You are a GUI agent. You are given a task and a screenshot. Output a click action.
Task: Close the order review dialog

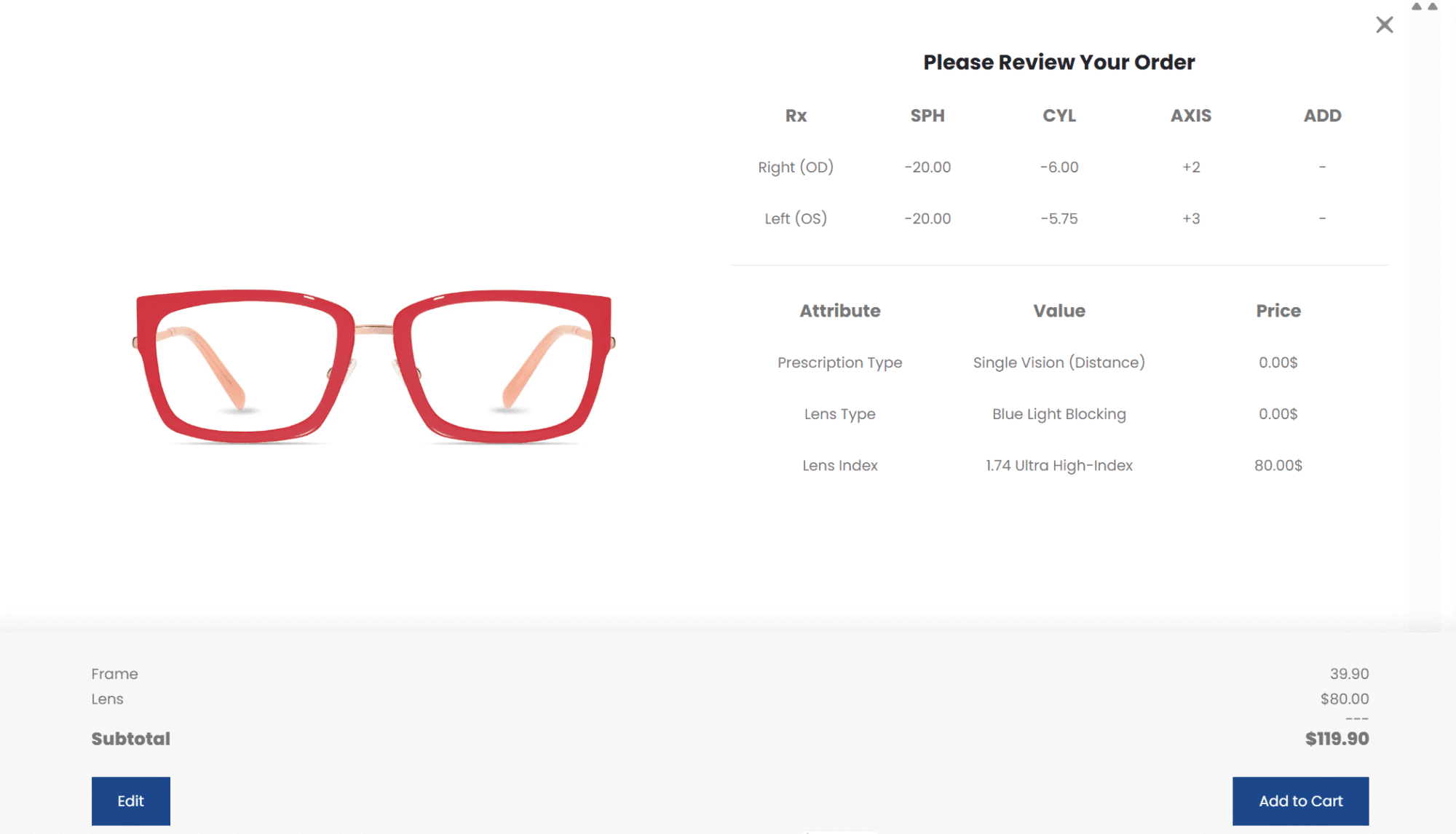pos(1384,25)
